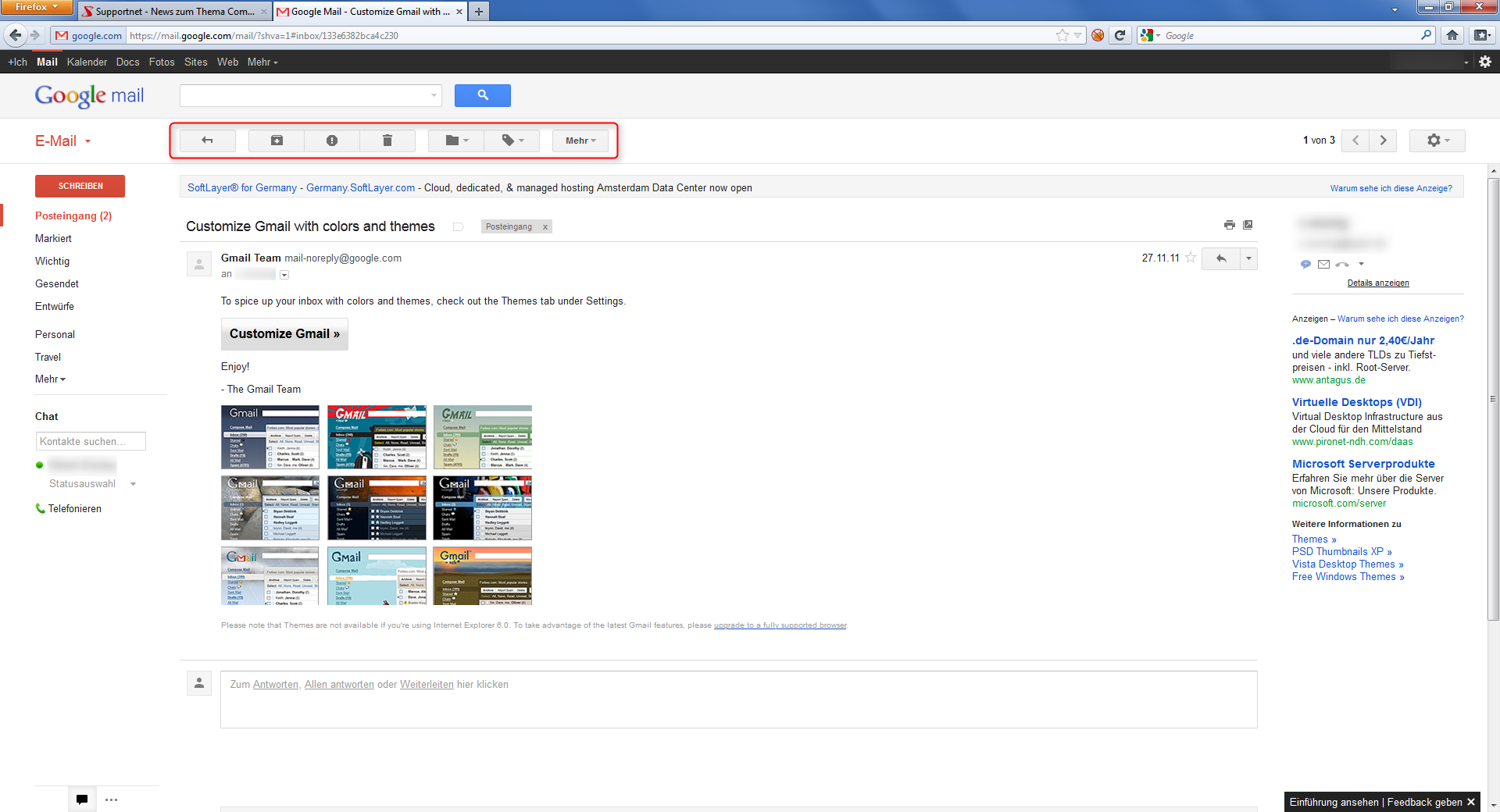Viewport: 1500px width, 812px height.
Task: Toggle the importance marker beside subject
Action: 459,226
